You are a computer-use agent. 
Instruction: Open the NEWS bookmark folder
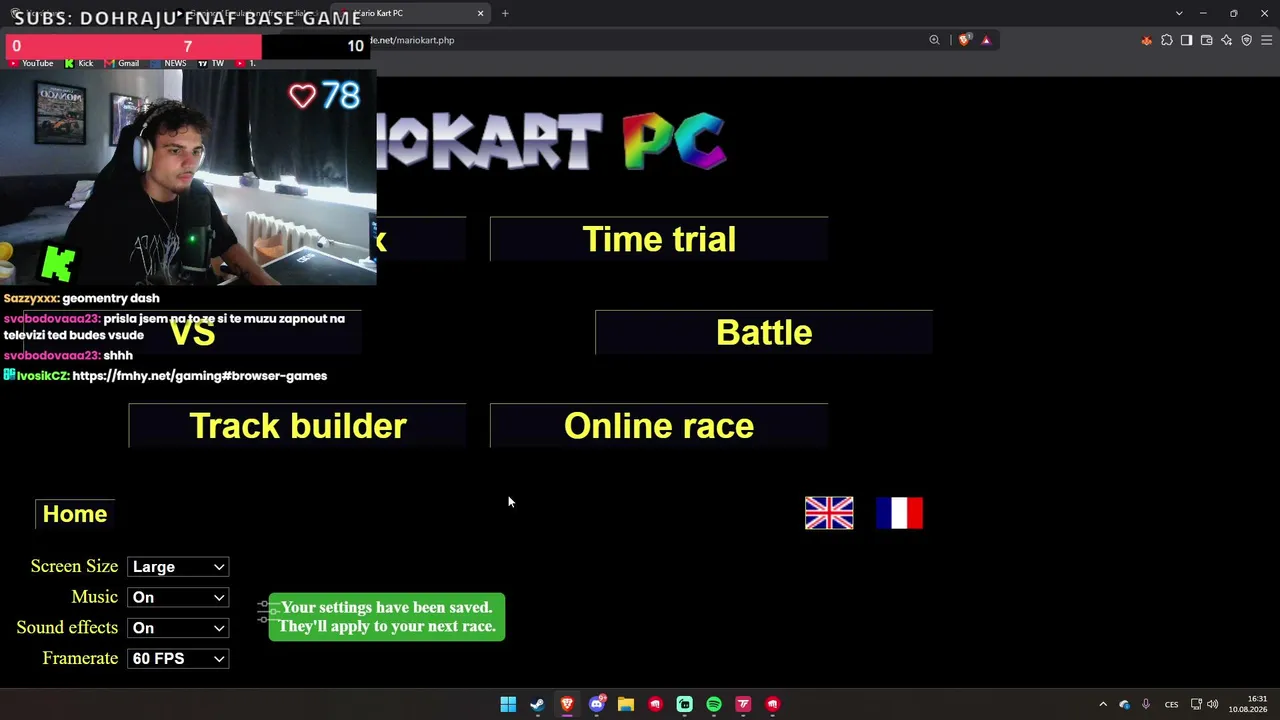point(169,63)
